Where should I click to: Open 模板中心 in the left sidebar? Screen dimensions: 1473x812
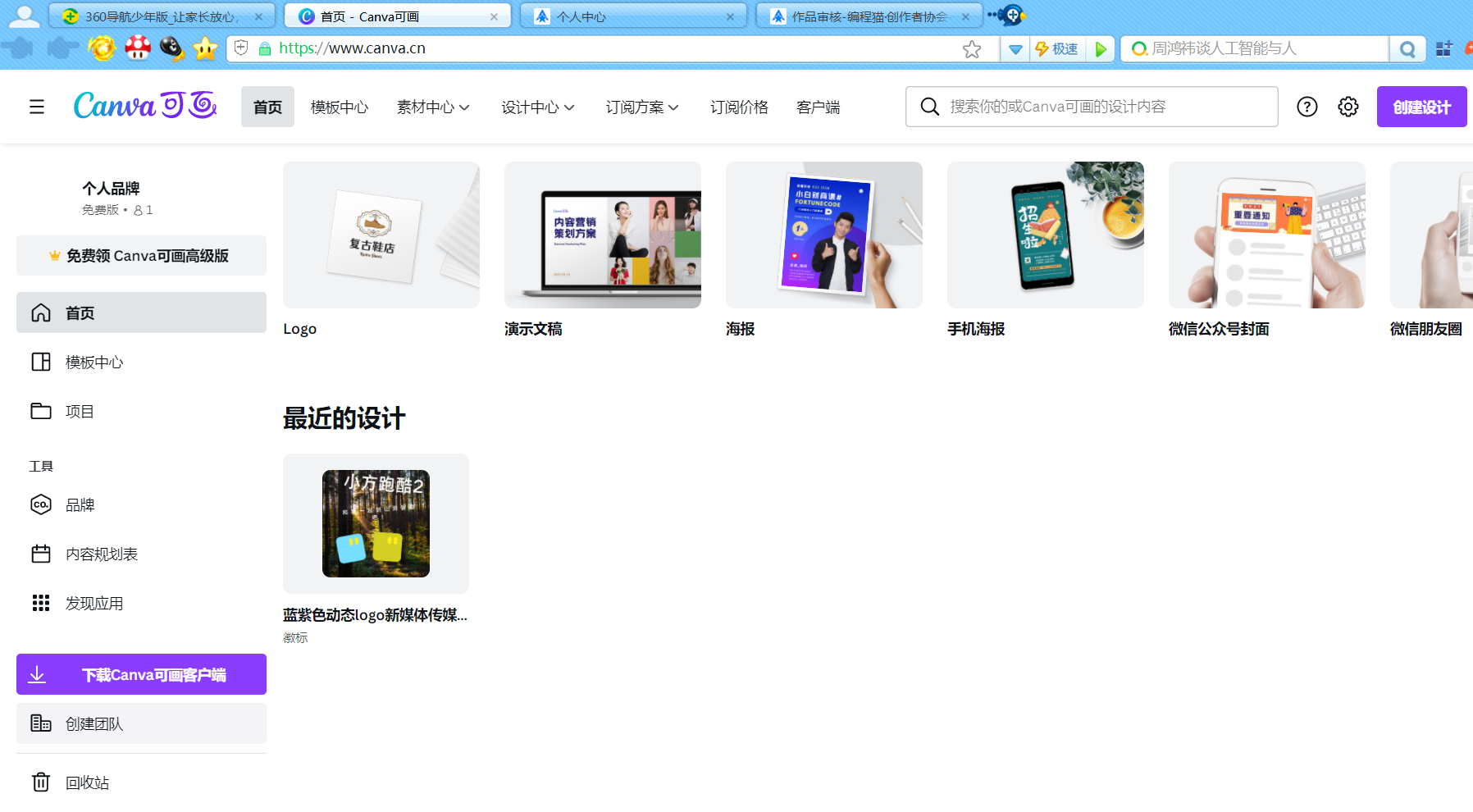(141, 362)
